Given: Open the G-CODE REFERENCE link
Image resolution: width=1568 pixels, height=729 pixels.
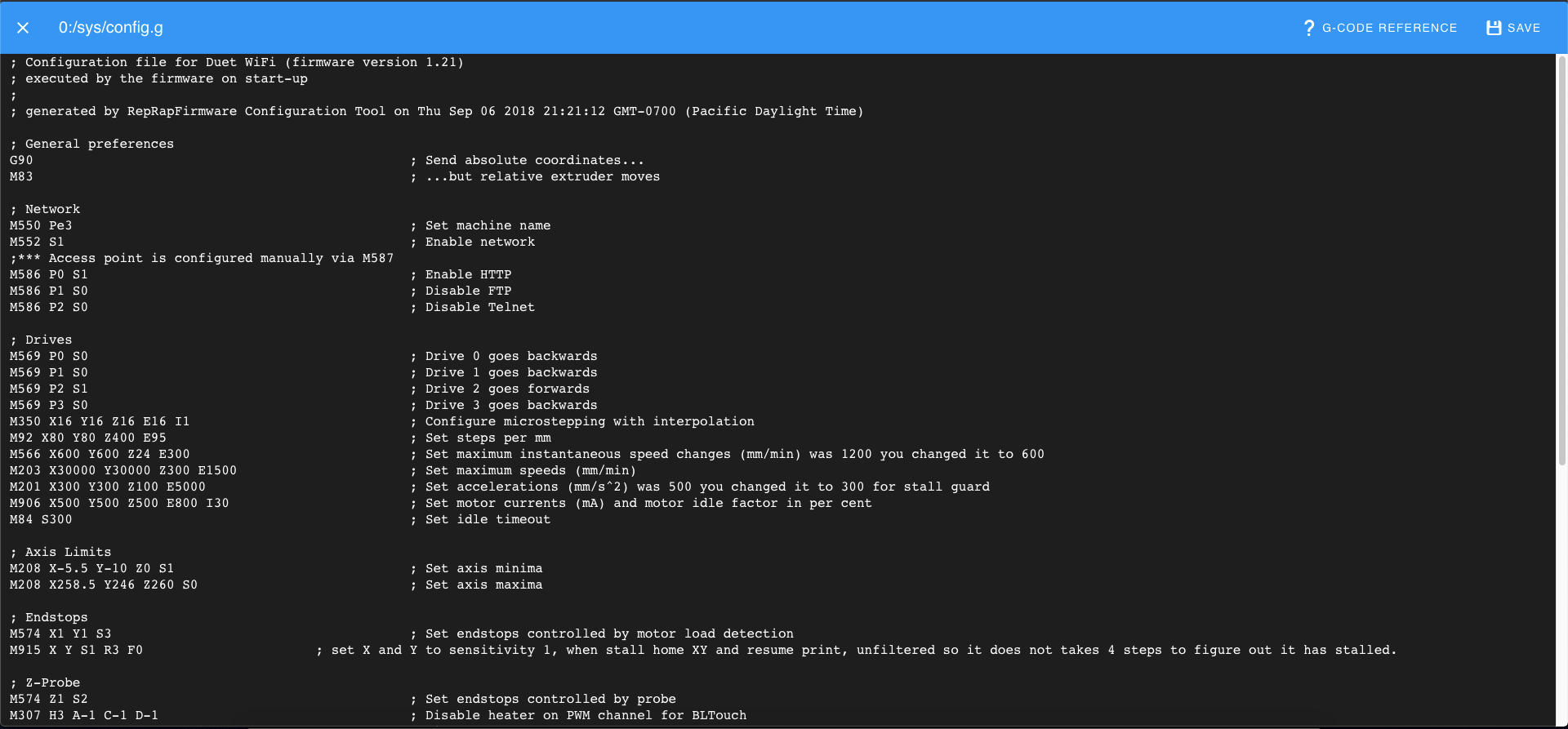Looking at the screenshot, I should click(x=1389, y=28).
